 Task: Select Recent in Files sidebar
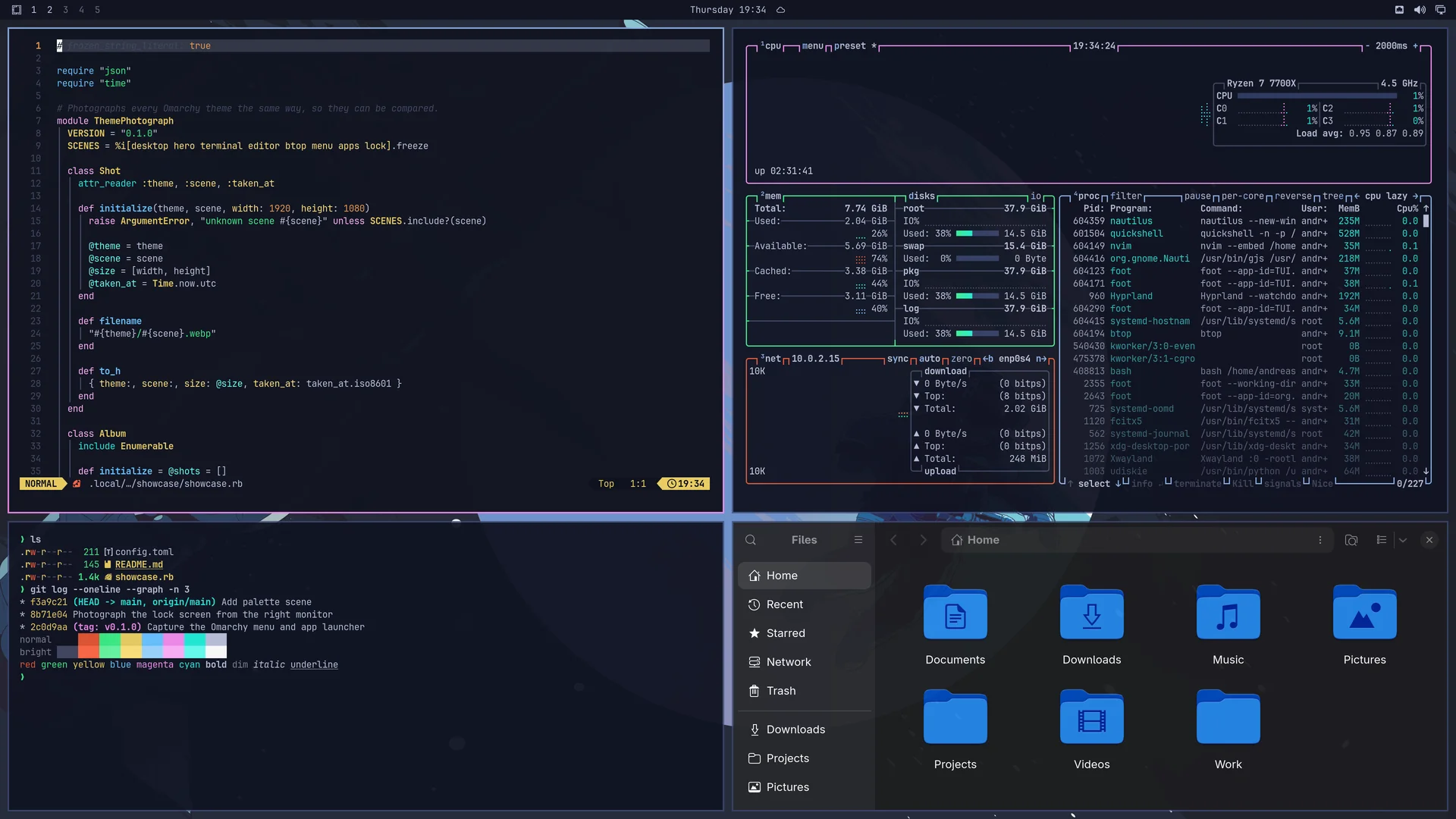tap(805, 604)
